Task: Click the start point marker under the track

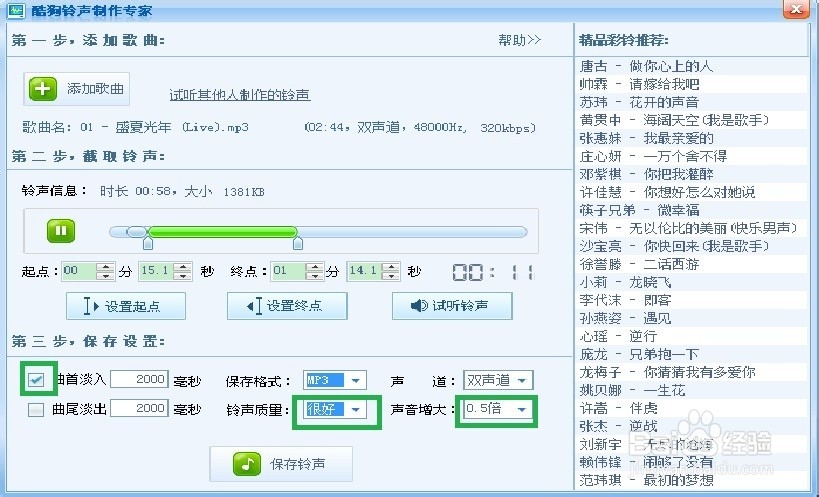Action: [x=148, y=243]
